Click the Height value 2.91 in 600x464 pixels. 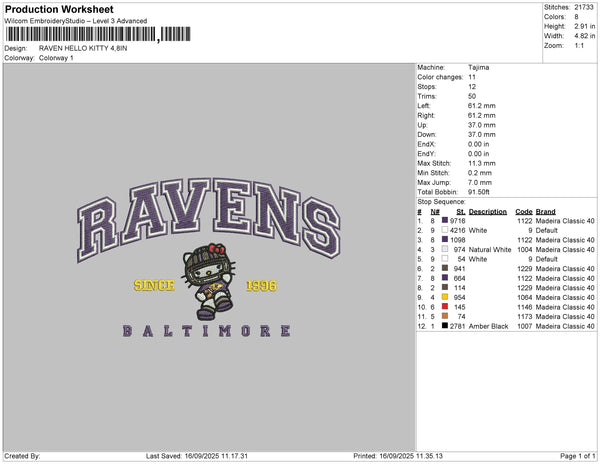coord(584,26)
